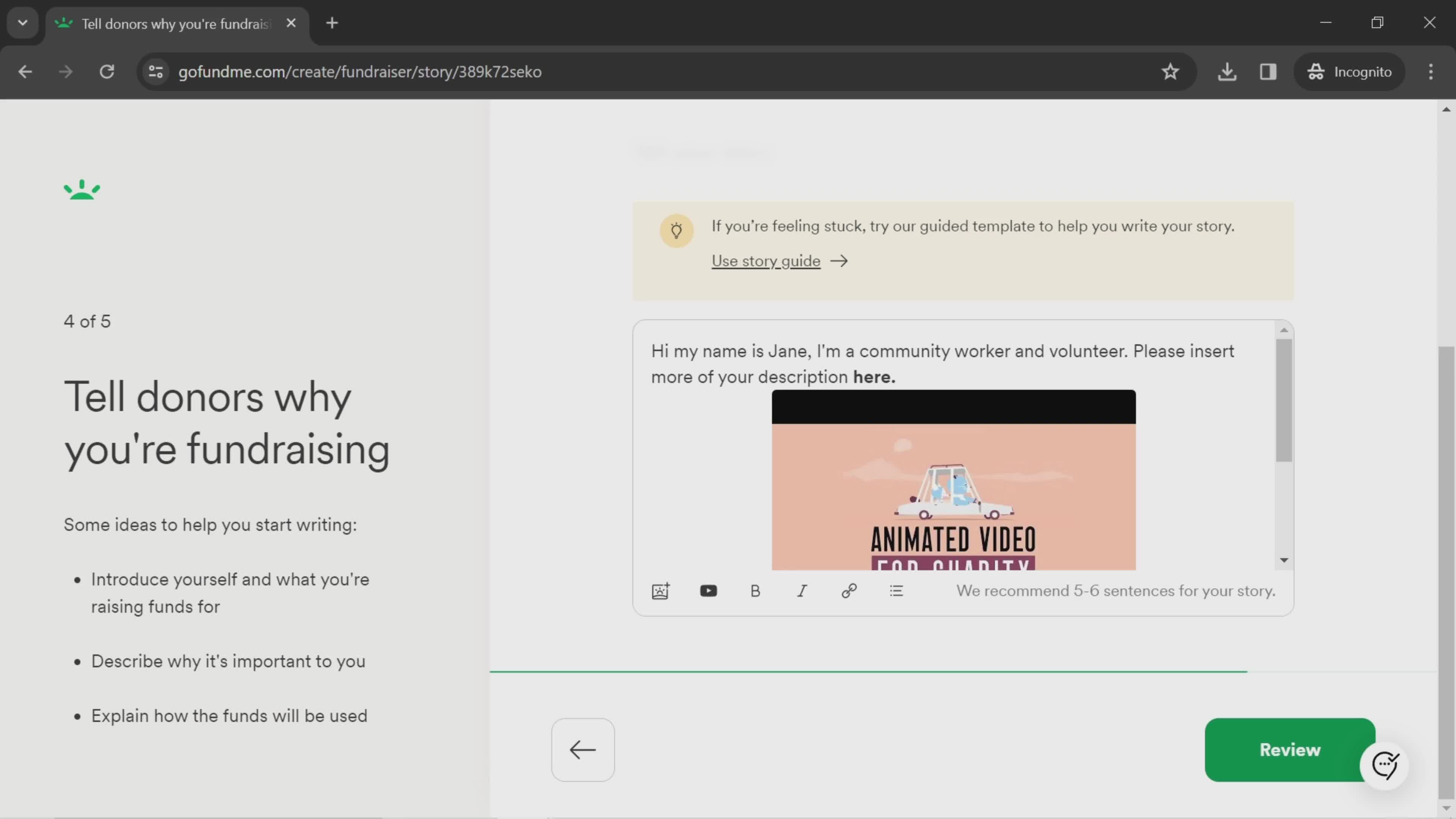Click the main page scrollbar thumb
1456x819 pixels.
click(x=1447, y=573)
